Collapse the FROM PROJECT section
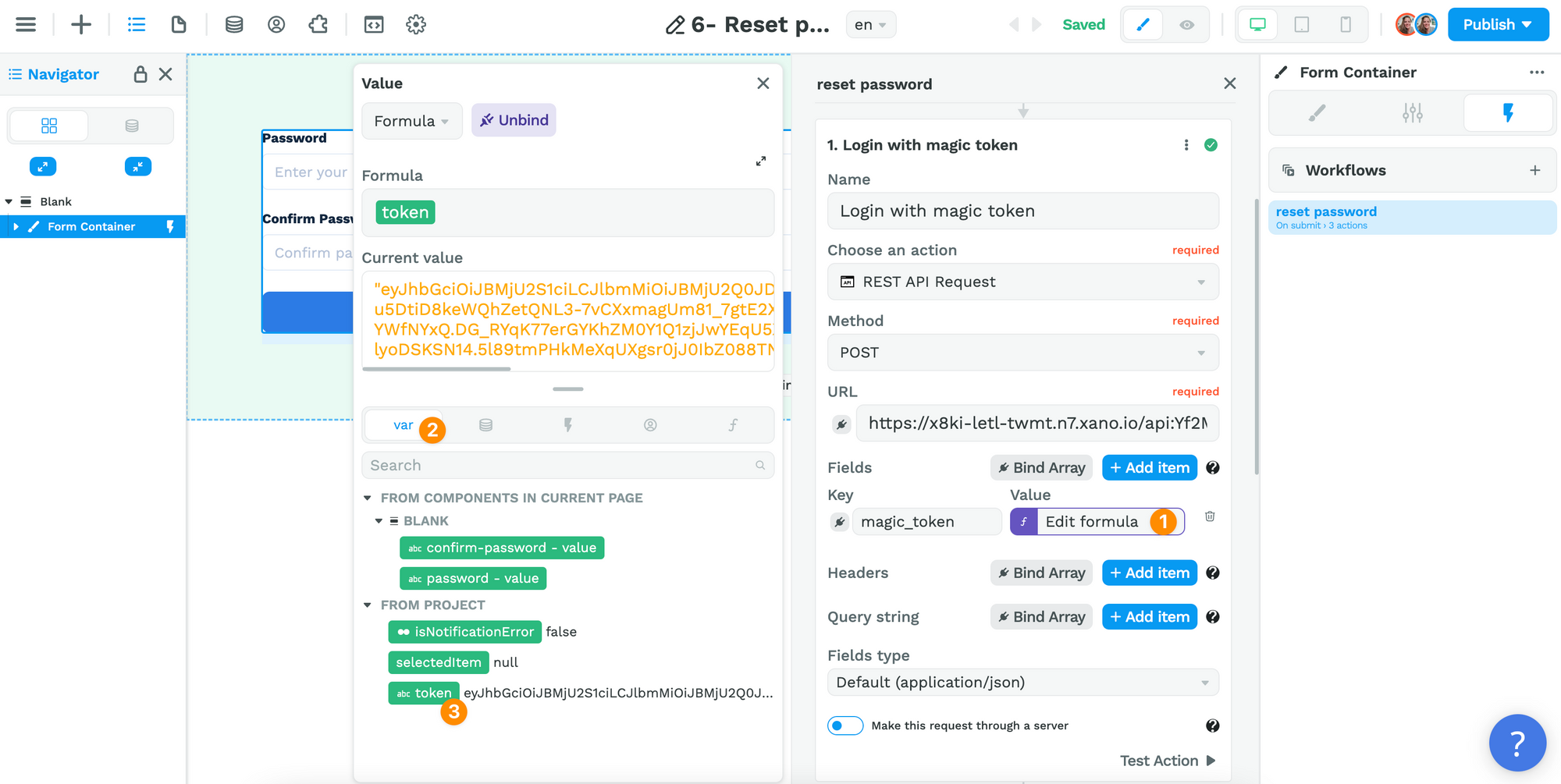 point(368,605)
